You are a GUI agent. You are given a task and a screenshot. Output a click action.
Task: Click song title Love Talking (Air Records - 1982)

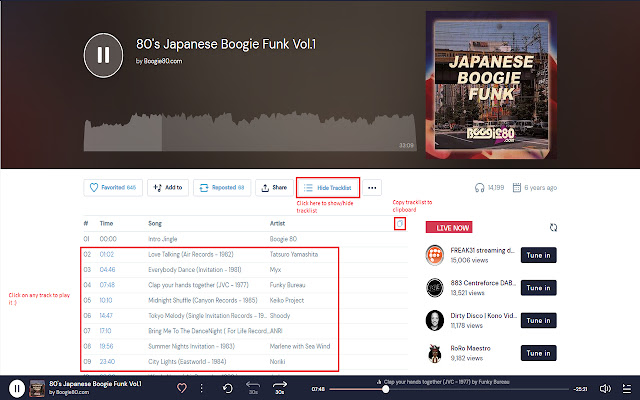[x=191, y=254]
